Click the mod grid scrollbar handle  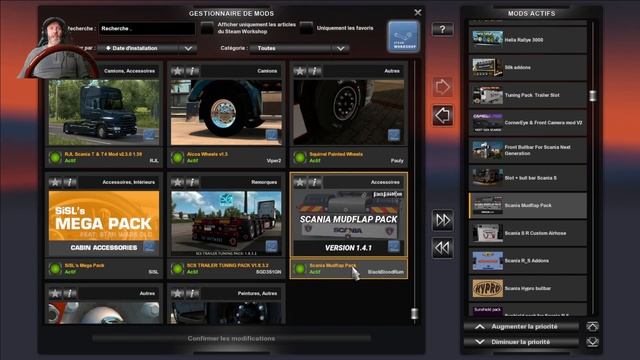[414, 313]
